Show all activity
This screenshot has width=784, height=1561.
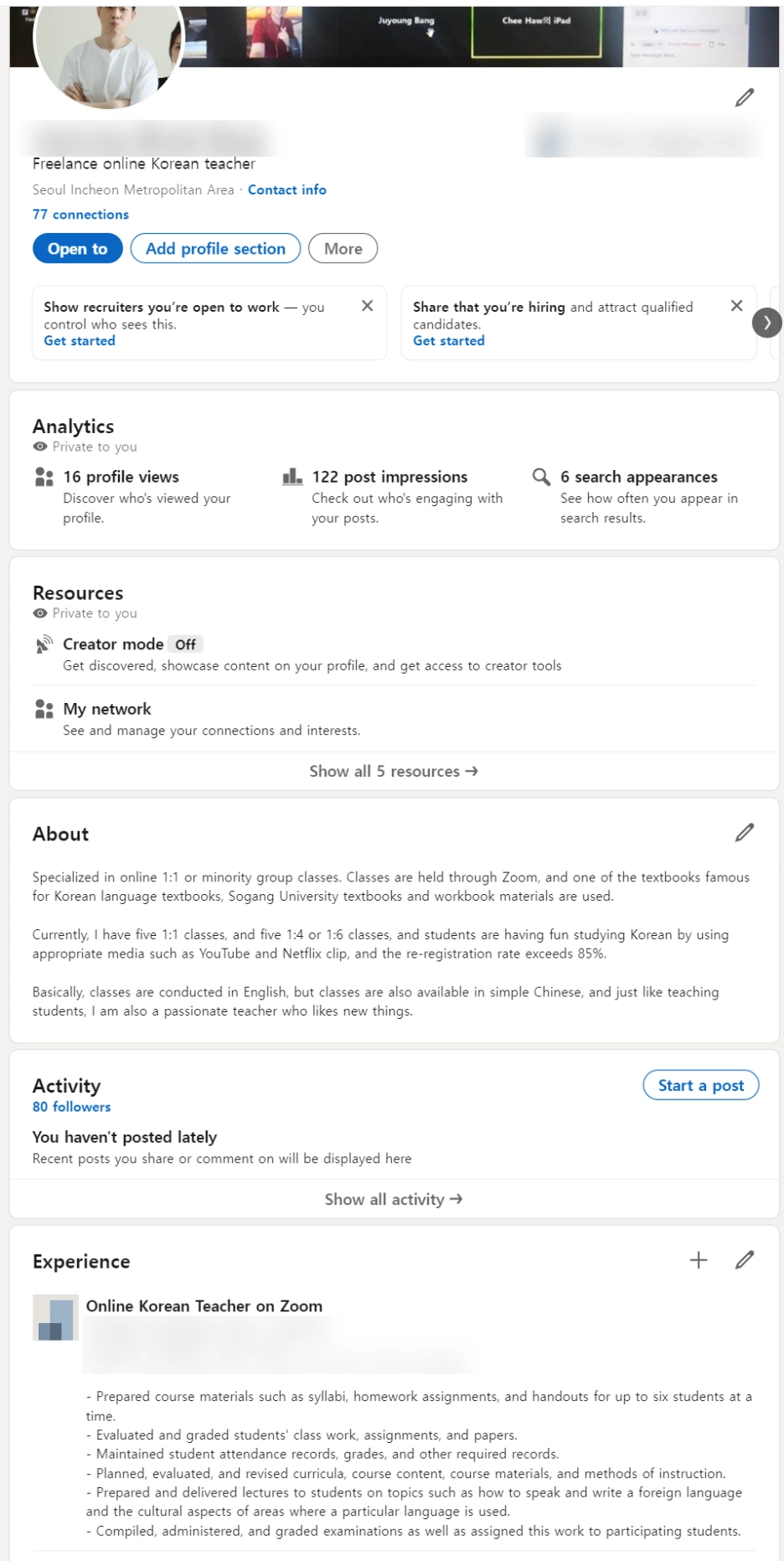point(392,1198)
